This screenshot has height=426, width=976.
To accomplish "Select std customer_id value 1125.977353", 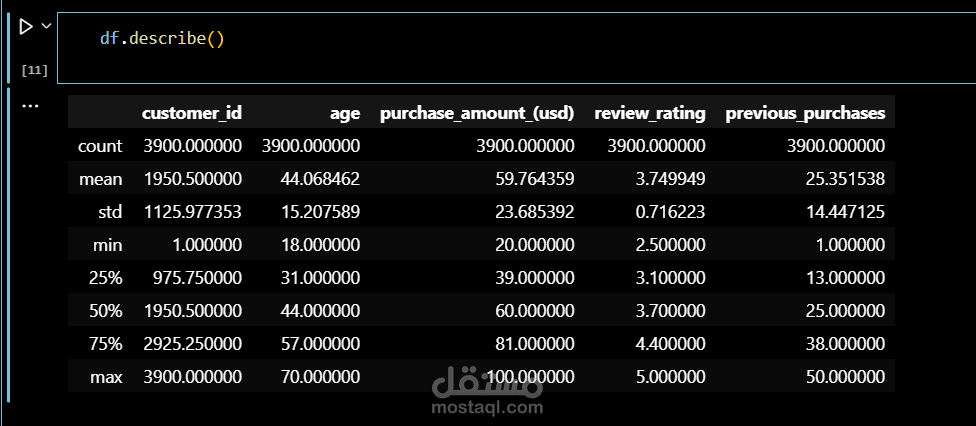I will click(192, 212).
